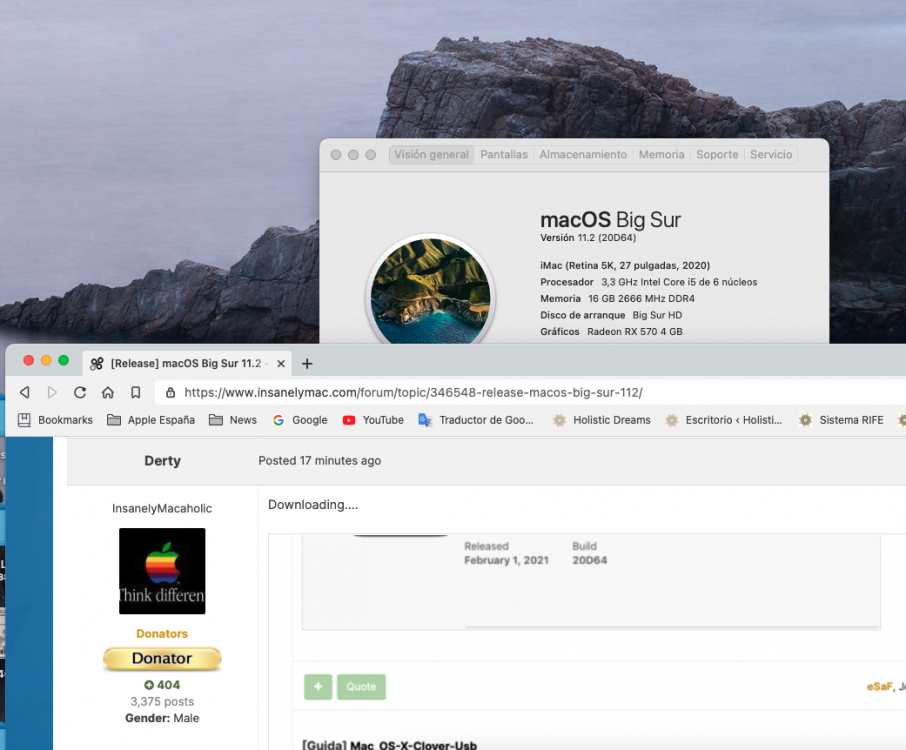Open a new browser tab with plus
This screenshot has width=906, height=750.
(307, 363)
